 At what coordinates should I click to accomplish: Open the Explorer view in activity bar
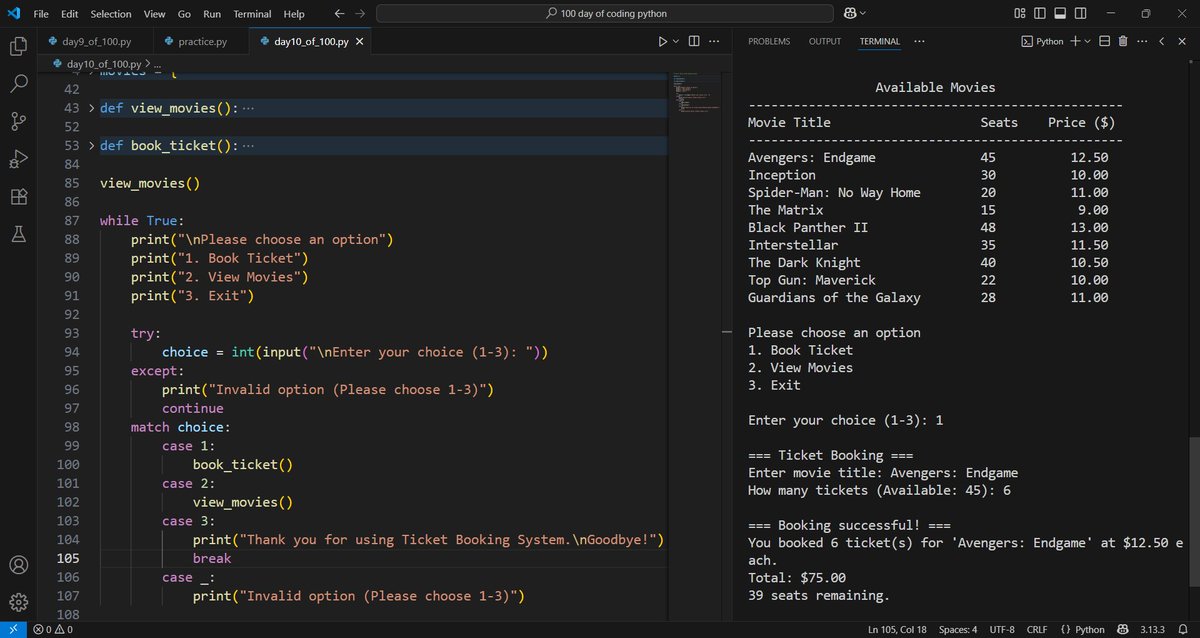pos(18,46)
